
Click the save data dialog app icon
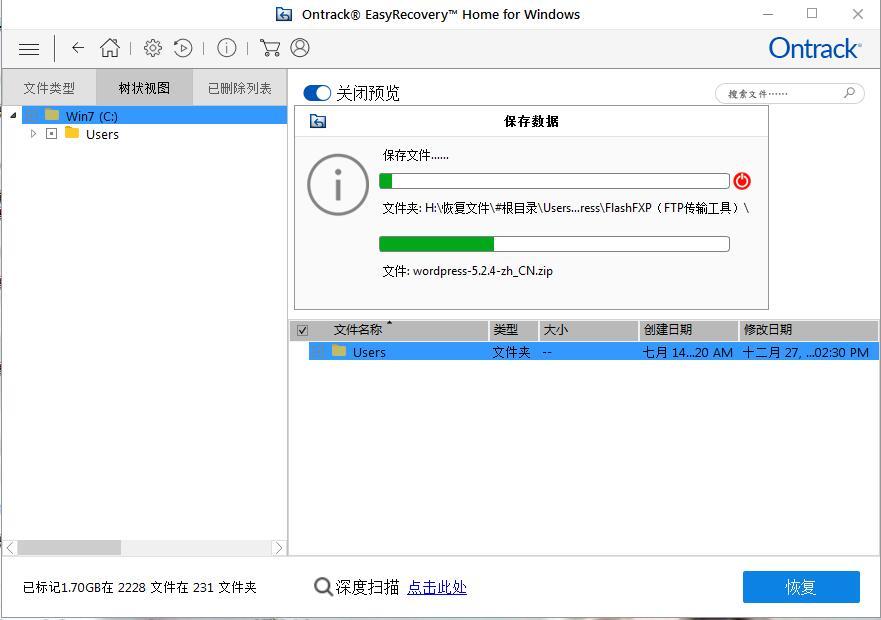pyautogui.click(x=318, y=121)
